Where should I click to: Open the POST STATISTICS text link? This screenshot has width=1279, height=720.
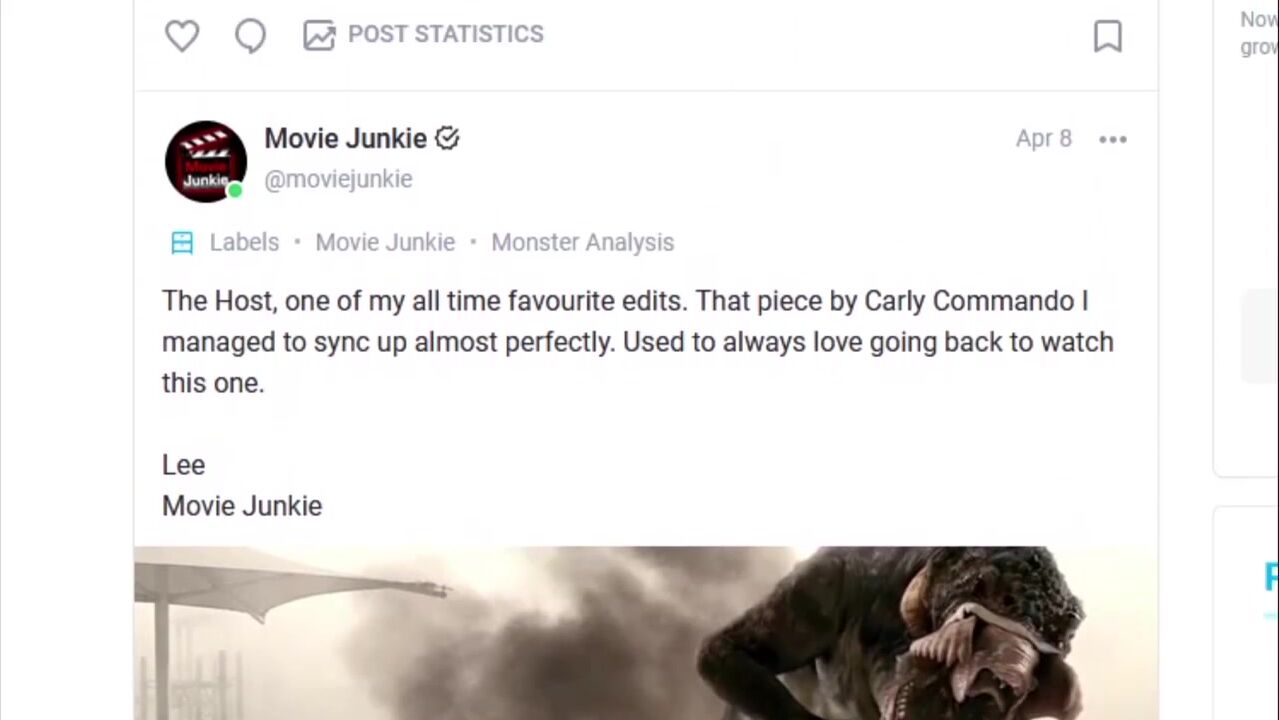pos(445,34)
